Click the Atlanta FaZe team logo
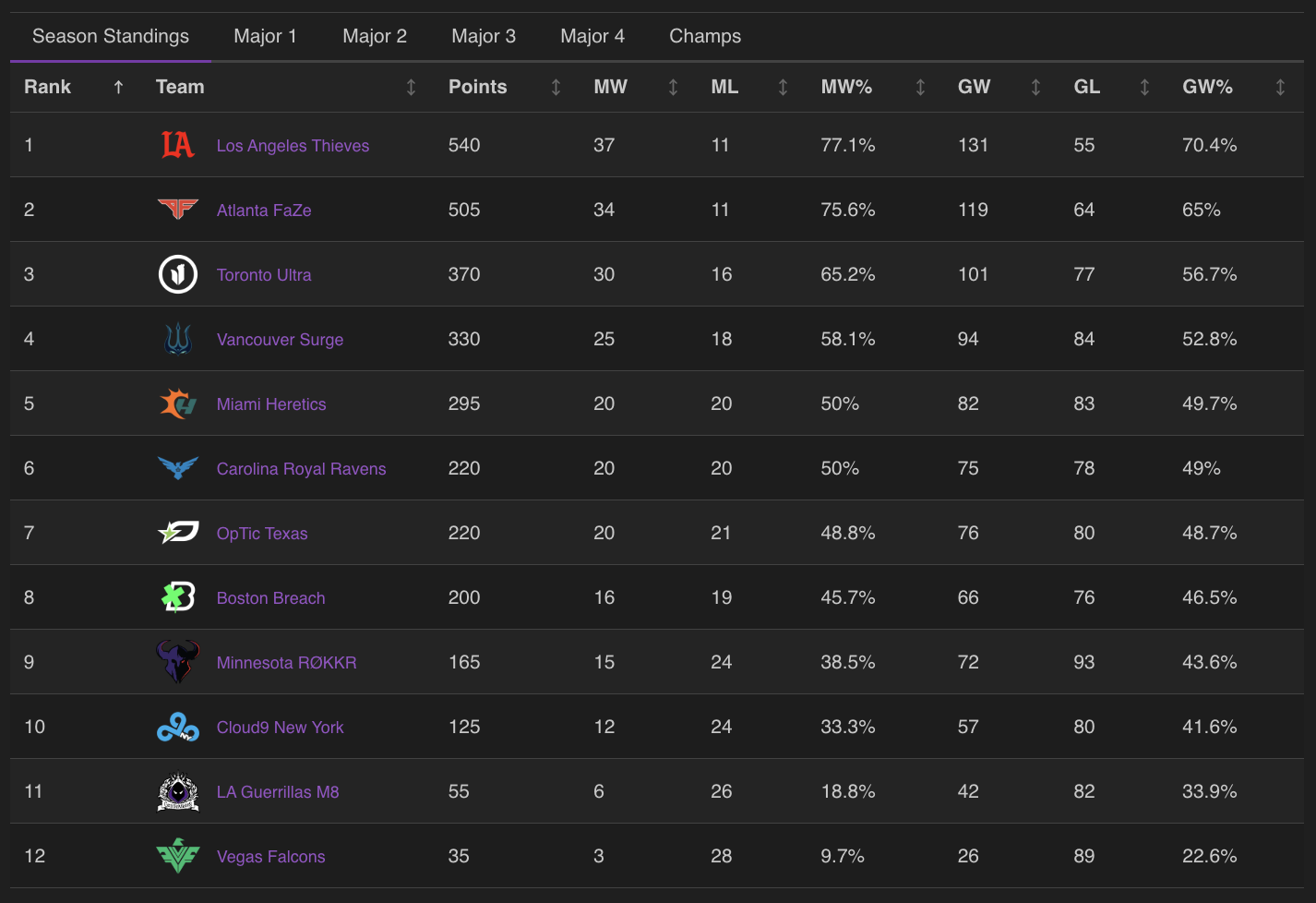 (x=177, y=210)
